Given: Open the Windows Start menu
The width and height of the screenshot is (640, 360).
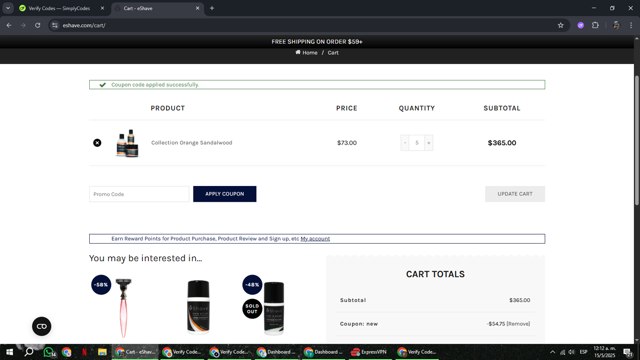Looking at the screenshot, I should click(x=9, y=352).
